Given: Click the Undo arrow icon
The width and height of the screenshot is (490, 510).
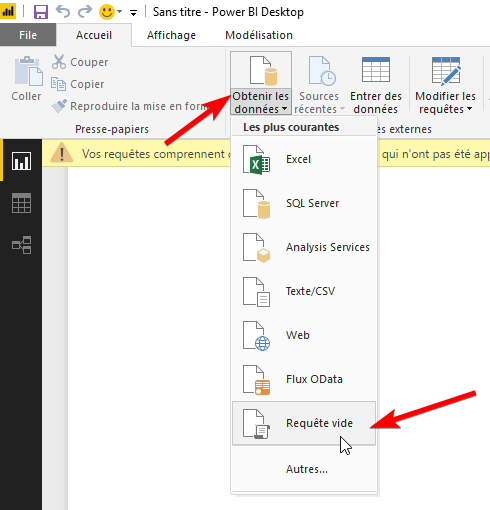Looking at the screenshot, I should coord(63,11).
